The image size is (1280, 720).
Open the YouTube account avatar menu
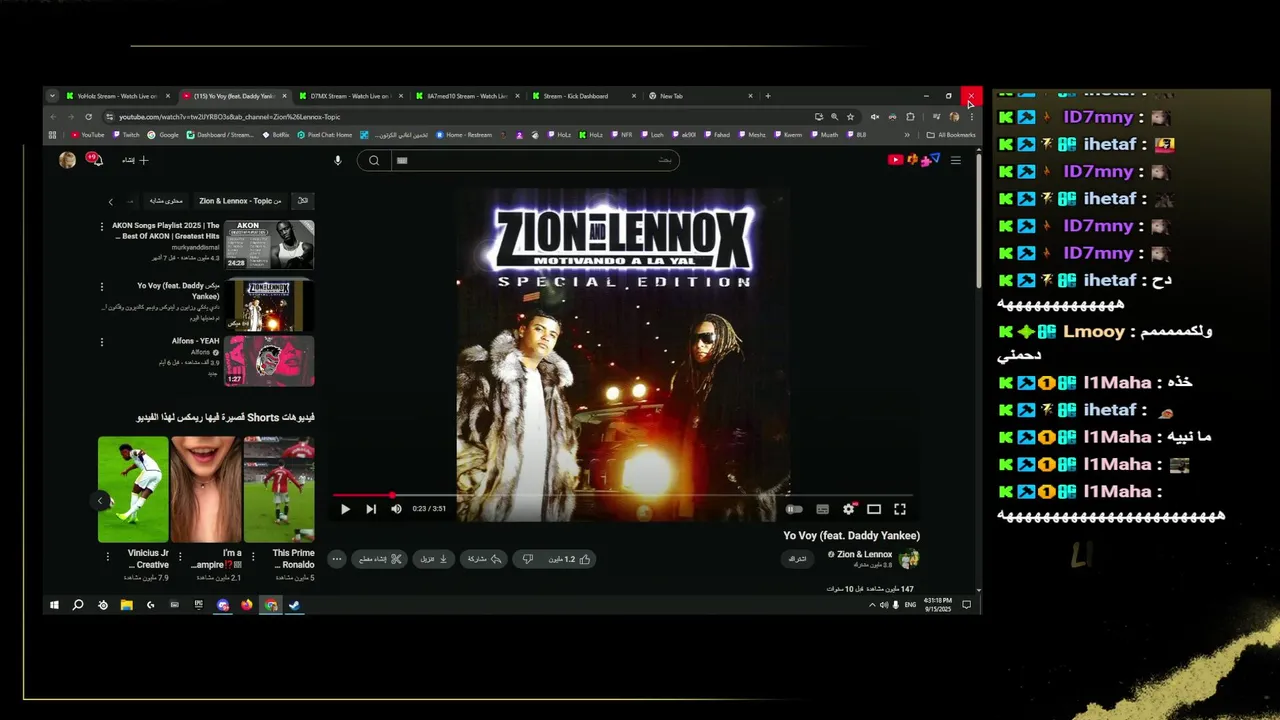coord(67,160)
